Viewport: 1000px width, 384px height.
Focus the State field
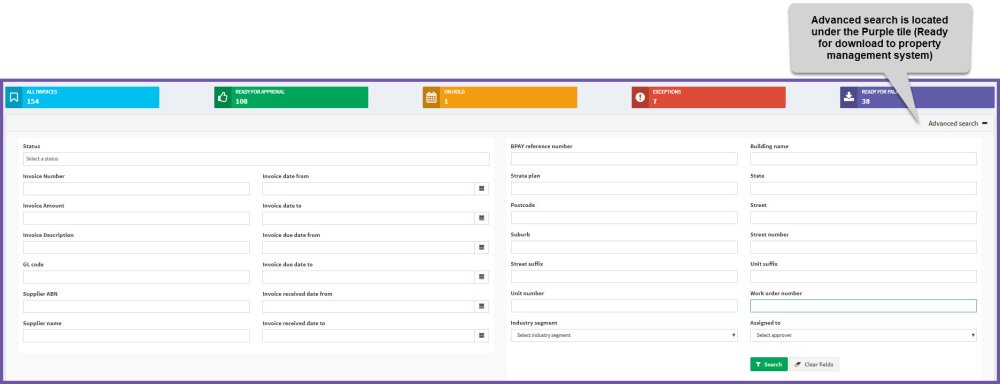coord(864,188)
